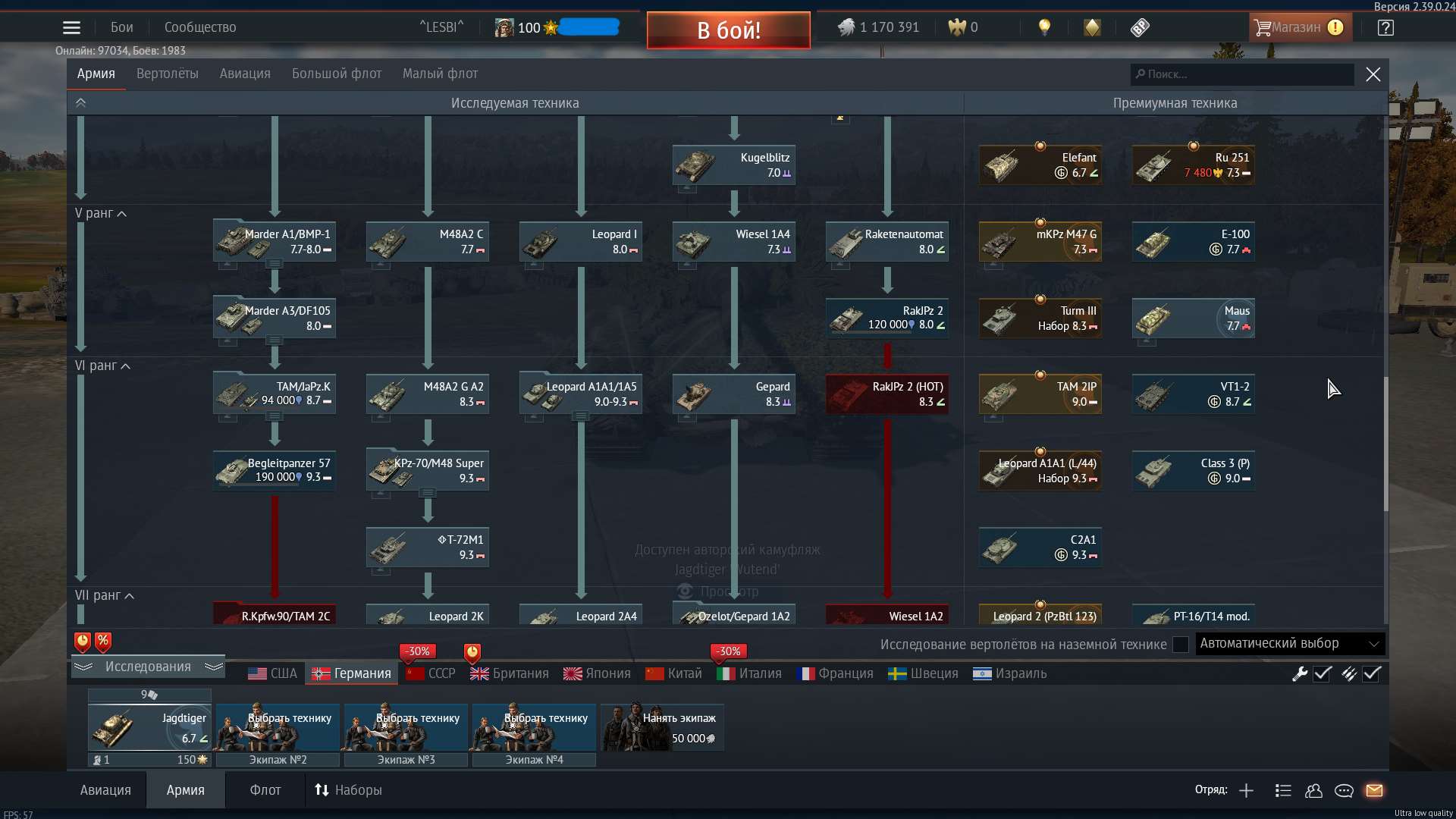Select the США nation tab
Image resolution: width=1456 pixels, height=819 pixels.
click(273, 674)
